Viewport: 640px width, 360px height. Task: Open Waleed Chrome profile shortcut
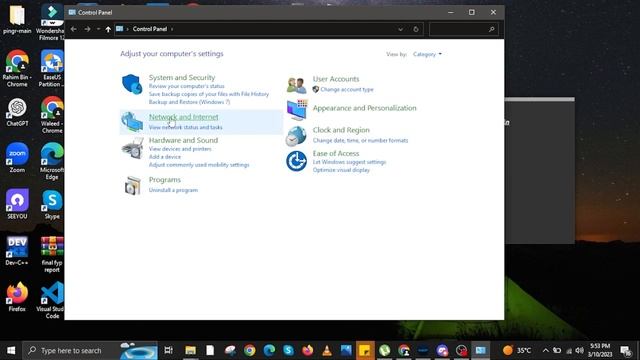[x=52, y=115]
